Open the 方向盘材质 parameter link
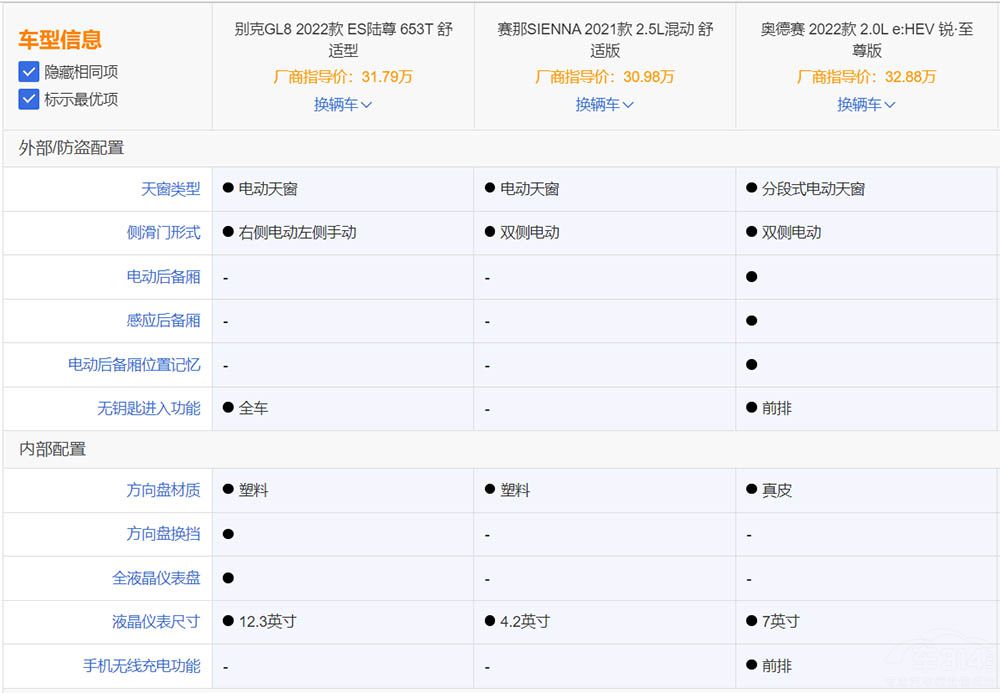This screenshot has height=693, width=1000. point(163,490)
